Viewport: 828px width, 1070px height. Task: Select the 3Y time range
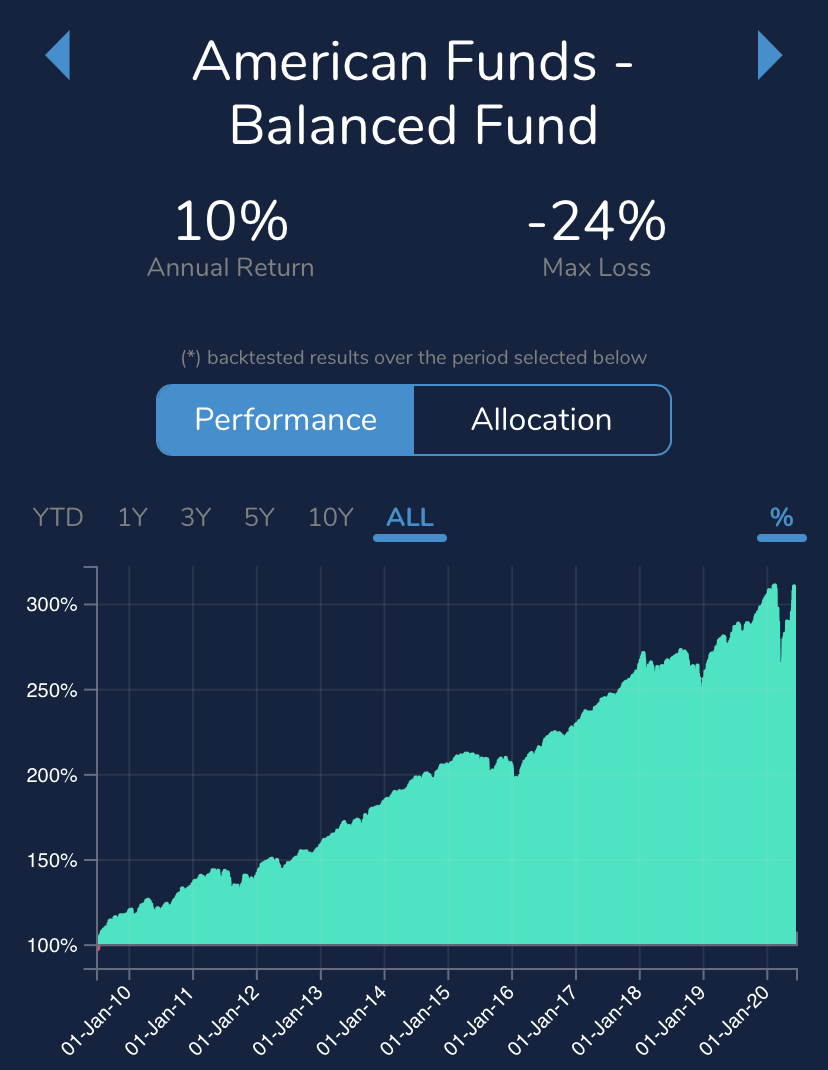click(196, 517)
